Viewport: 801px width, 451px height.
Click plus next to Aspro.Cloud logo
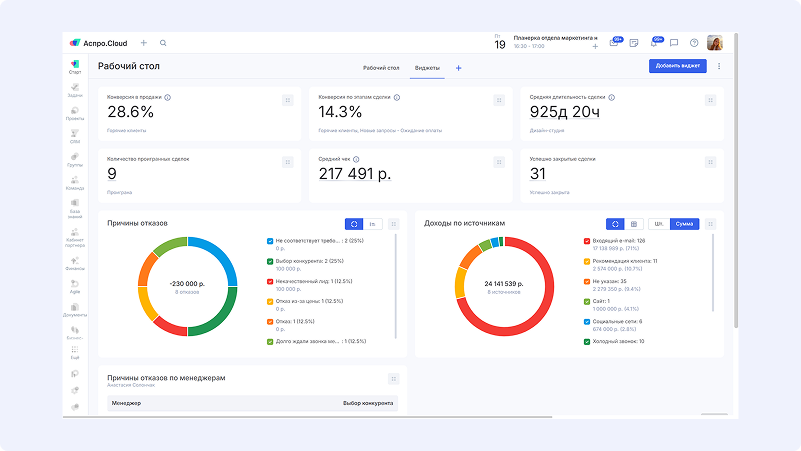[144, 43]
